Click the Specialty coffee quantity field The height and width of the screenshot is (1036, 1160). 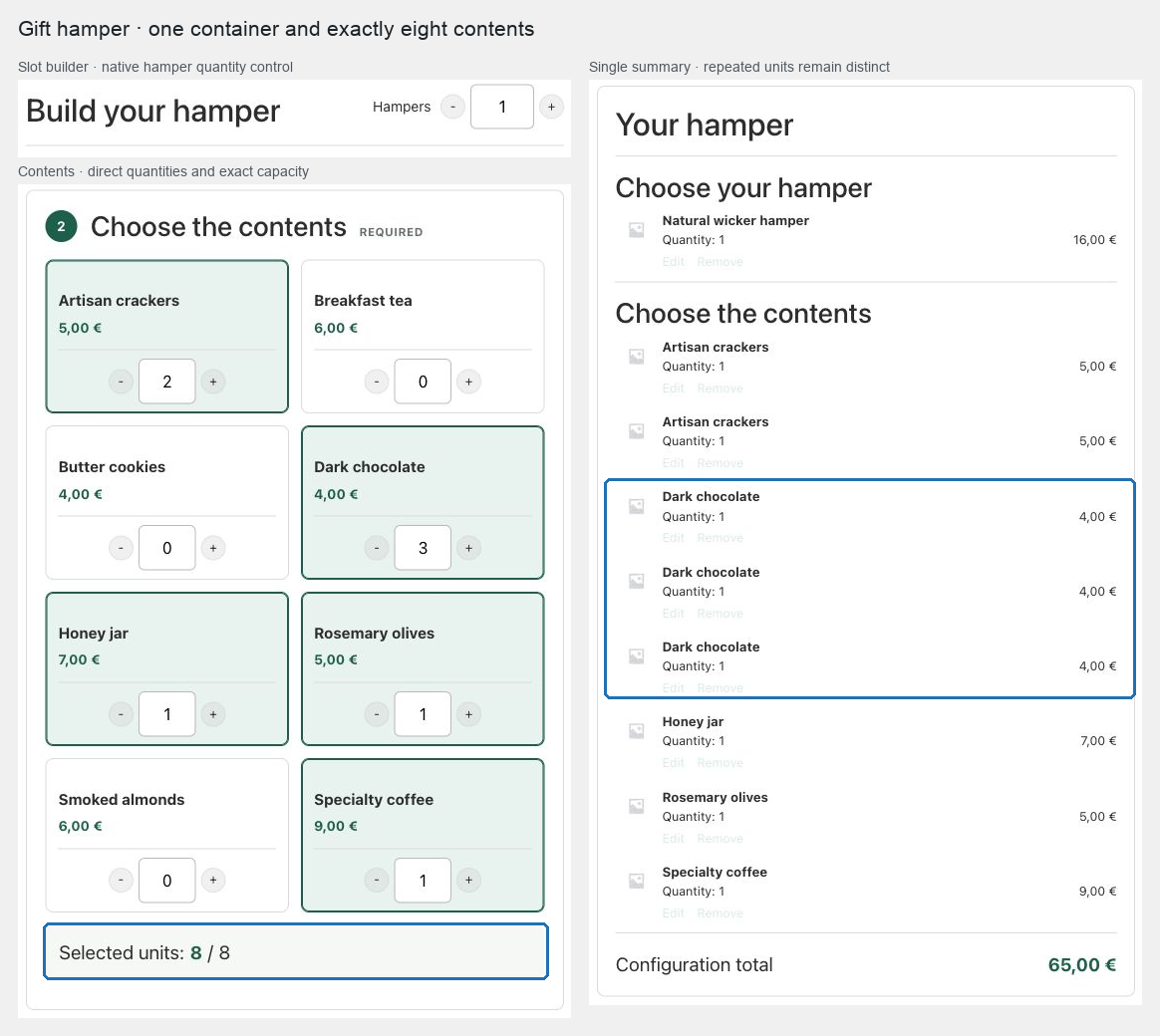click(423, 880)
